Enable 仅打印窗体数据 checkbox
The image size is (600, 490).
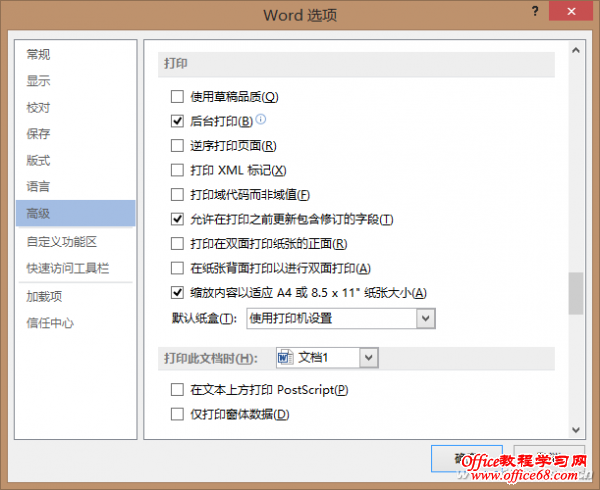pos(177,414)
